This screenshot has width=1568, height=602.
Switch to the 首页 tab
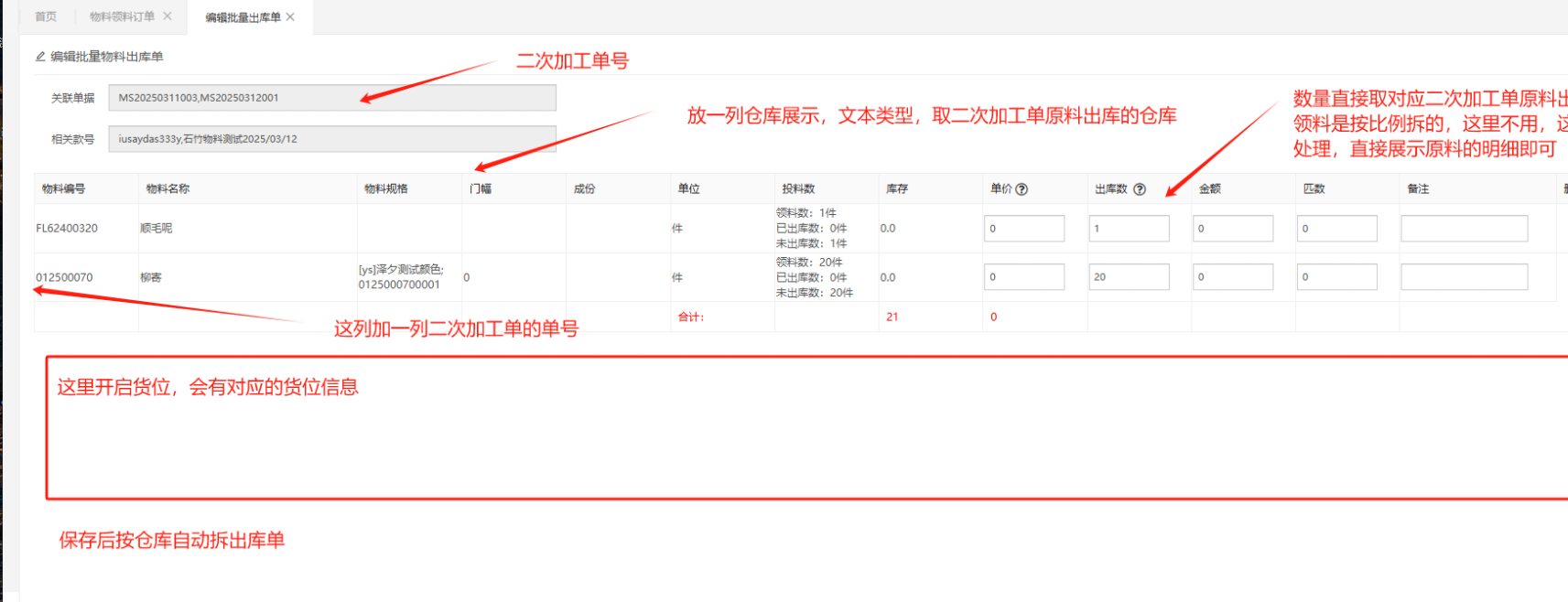(46, 16)
